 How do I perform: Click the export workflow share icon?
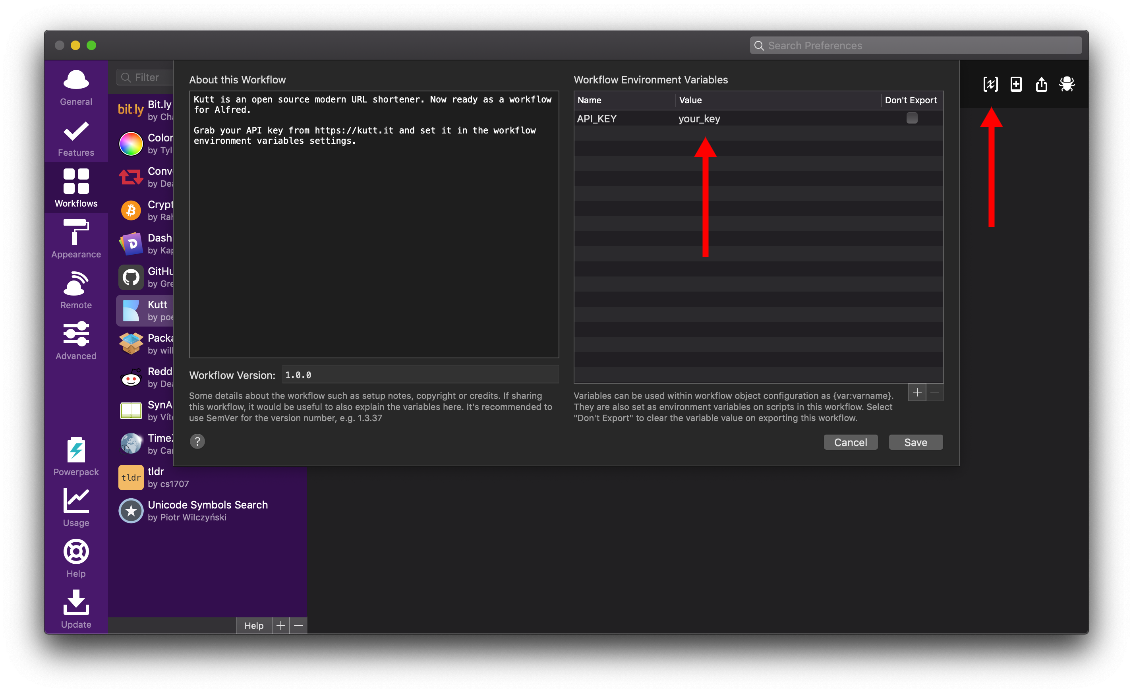point(1041,85)
